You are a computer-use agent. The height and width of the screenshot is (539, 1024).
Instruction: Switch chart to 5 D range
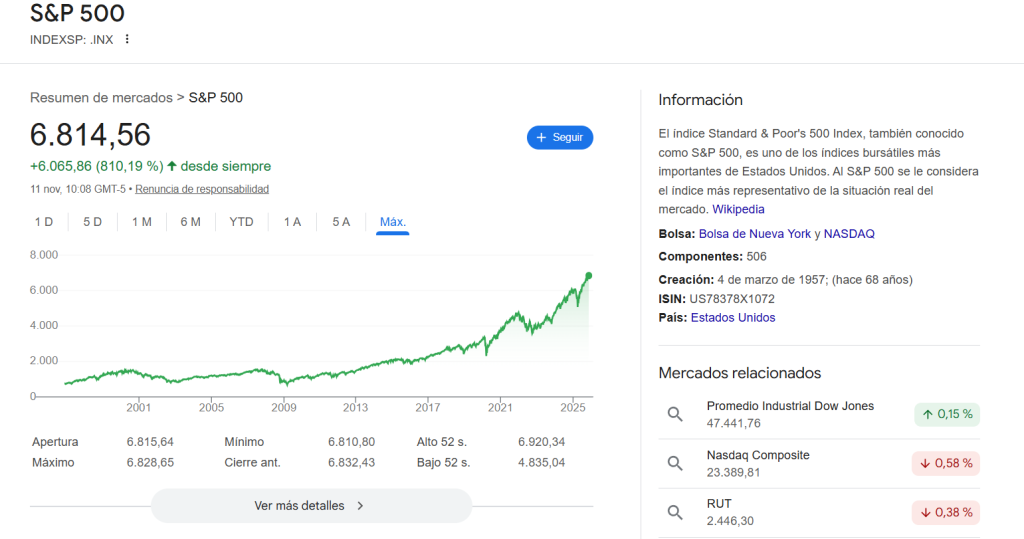click(x=93, y=222)
